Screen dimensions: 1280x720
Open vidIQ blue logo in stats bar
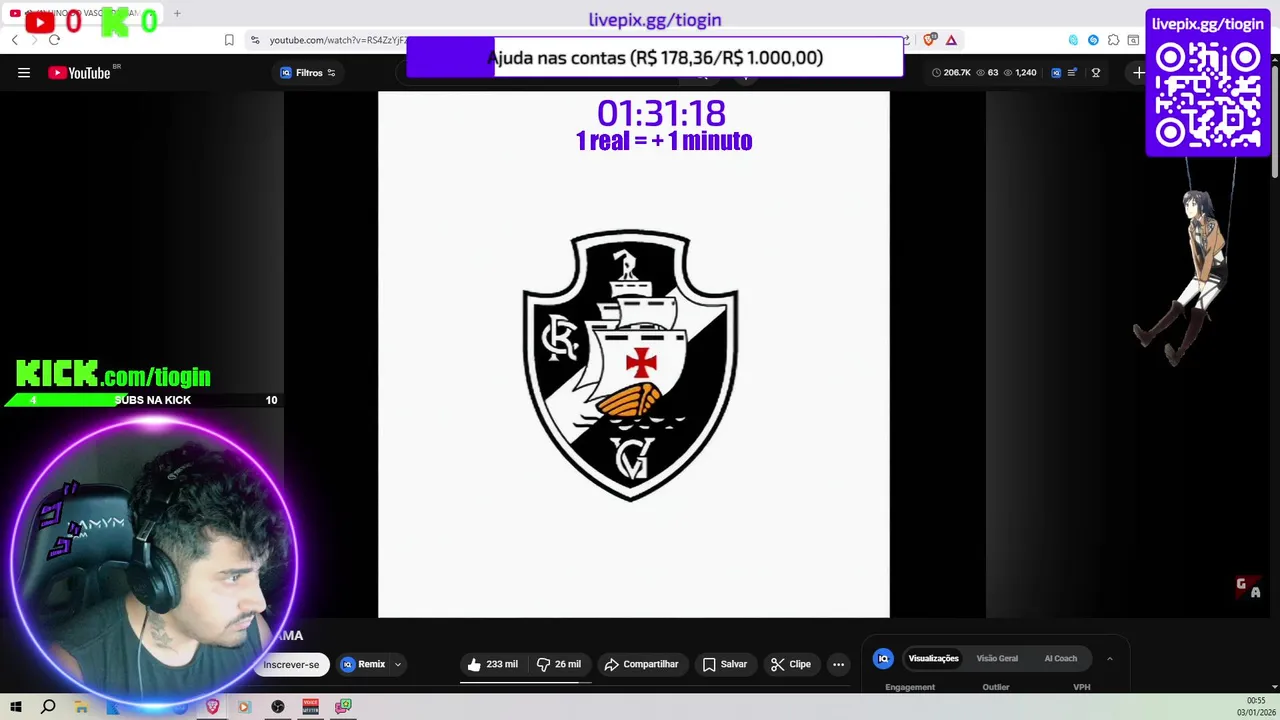[x=1056, y=73]
